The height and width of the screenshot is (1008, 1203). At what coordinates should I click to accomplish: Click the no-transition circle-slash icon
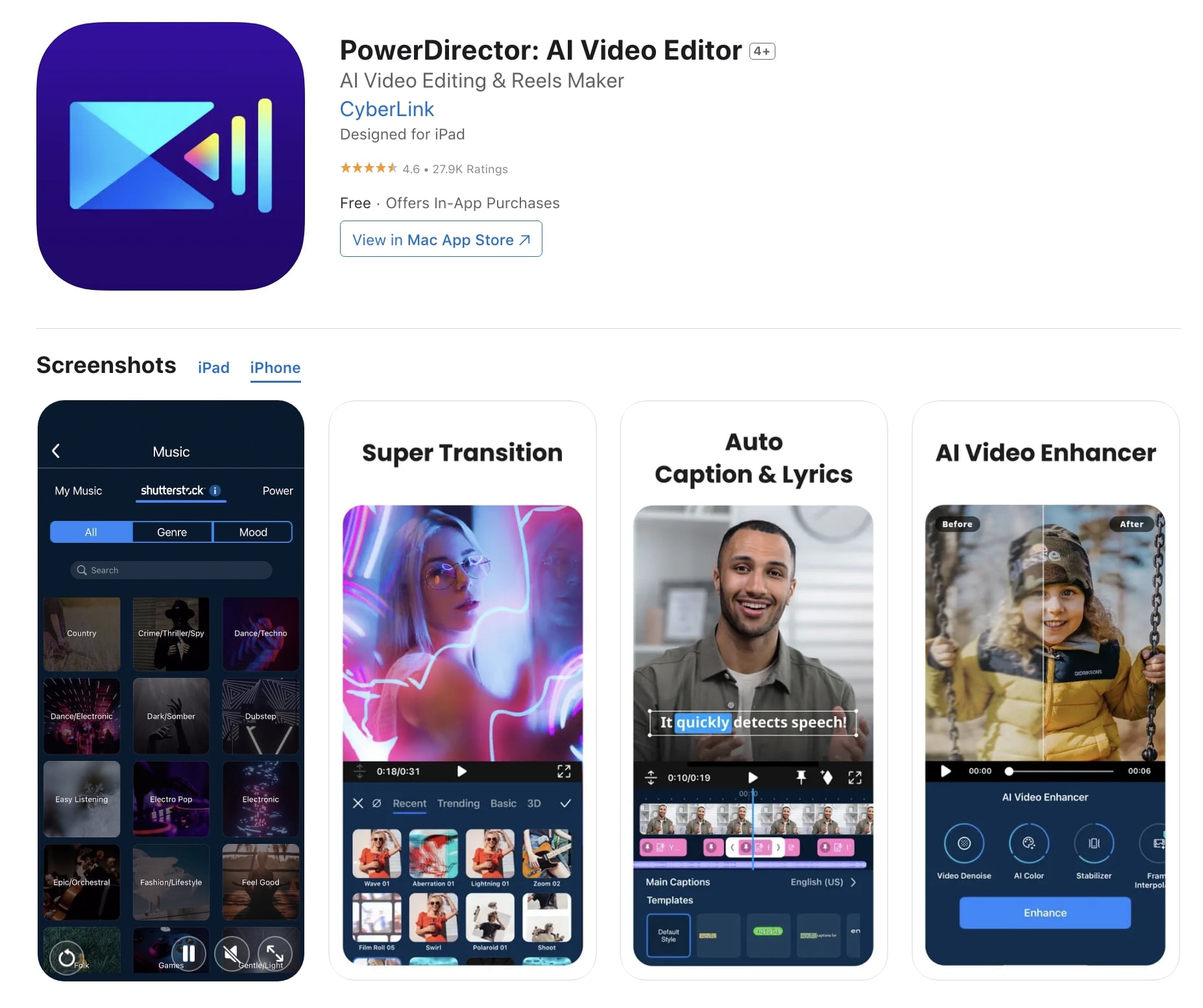(x=377, y=803)
